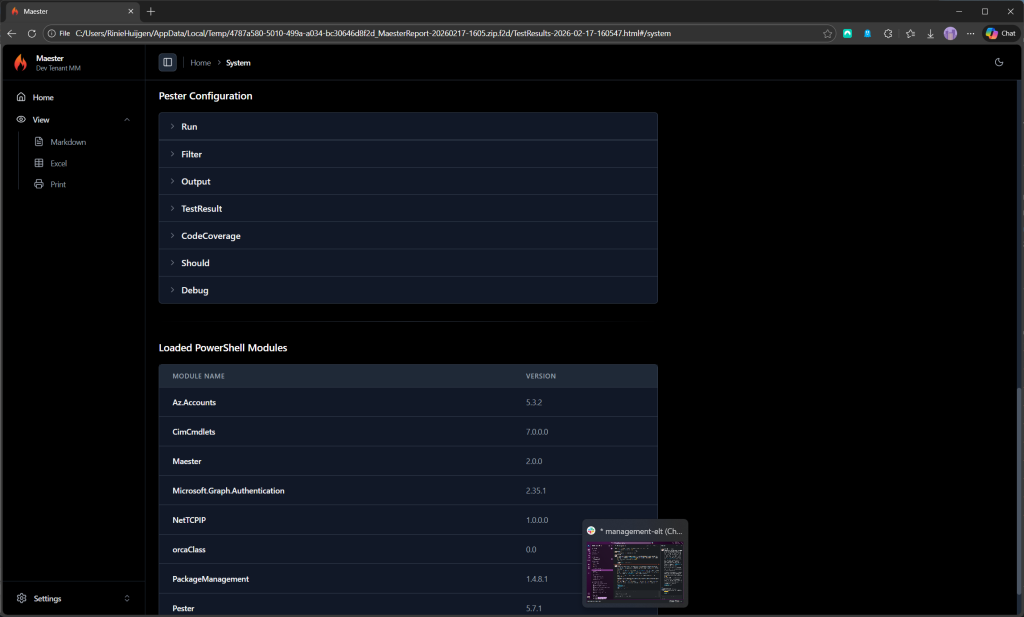Click the Excel grid icon
The image size is (1024, 617).
tap(39, 163)
